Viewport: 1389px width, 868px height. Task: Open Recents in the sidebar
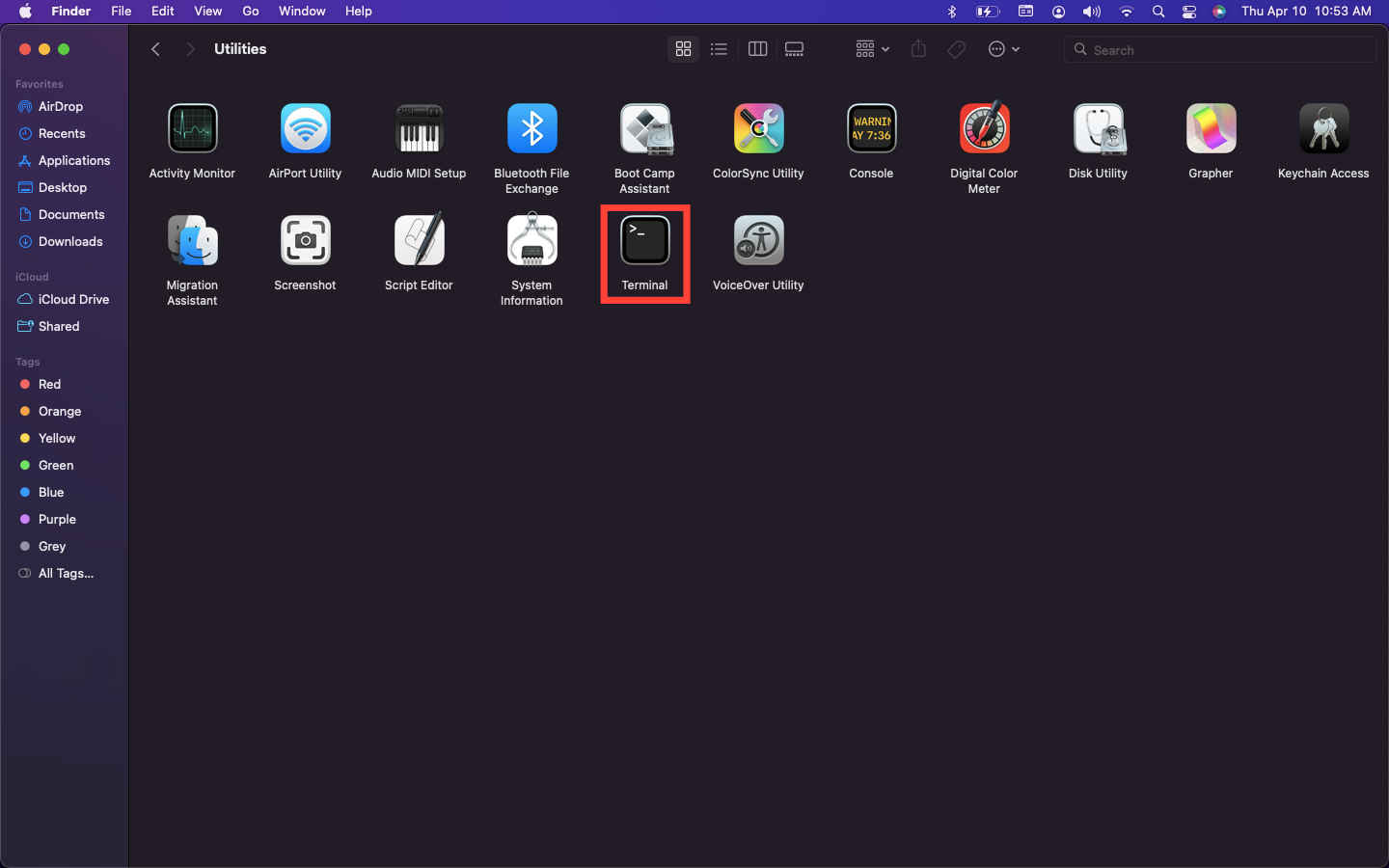[x=64, y=134]
